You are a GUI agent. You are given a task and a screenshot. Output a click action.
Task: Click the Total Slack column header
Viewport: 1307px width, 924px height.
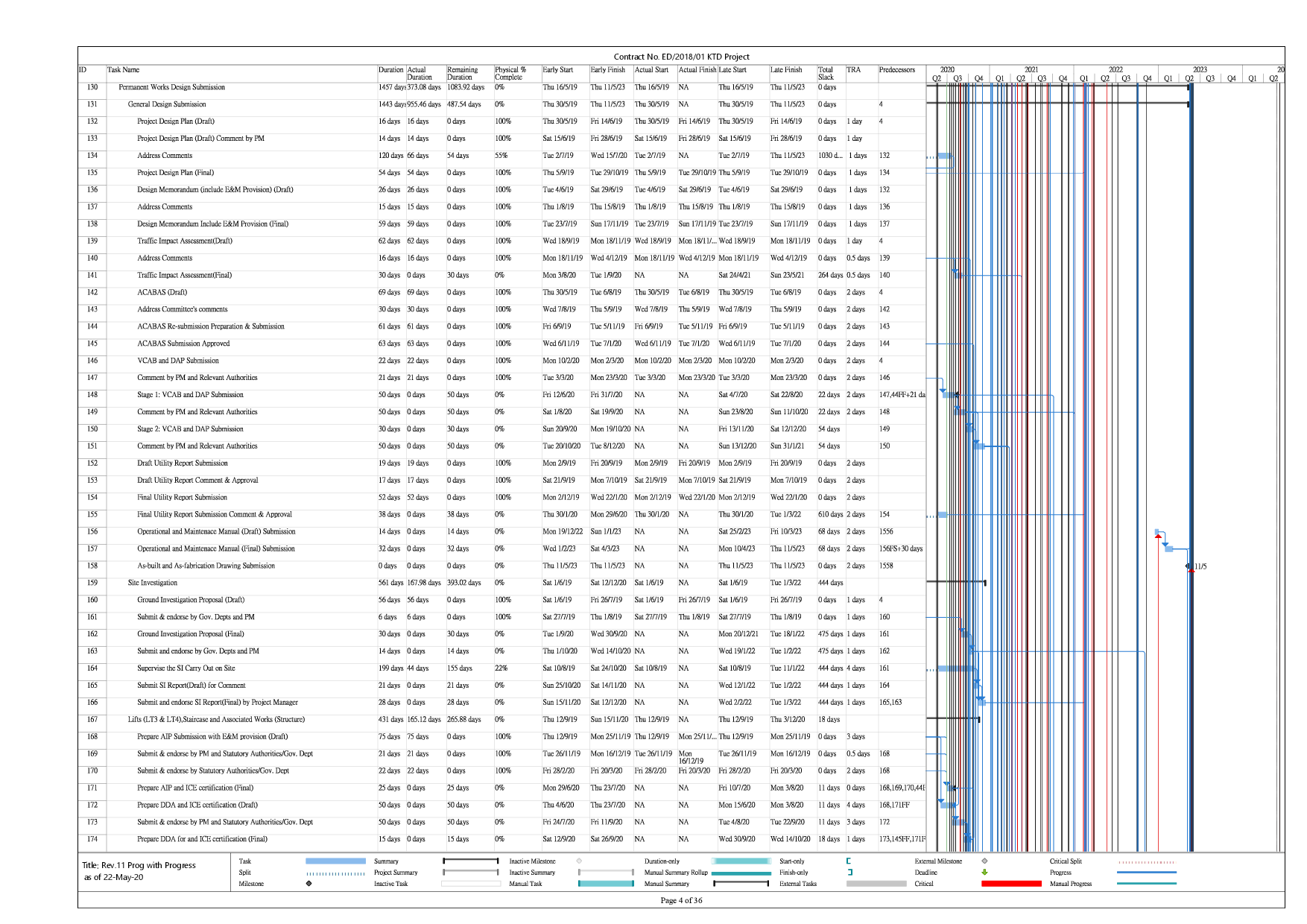826,73
